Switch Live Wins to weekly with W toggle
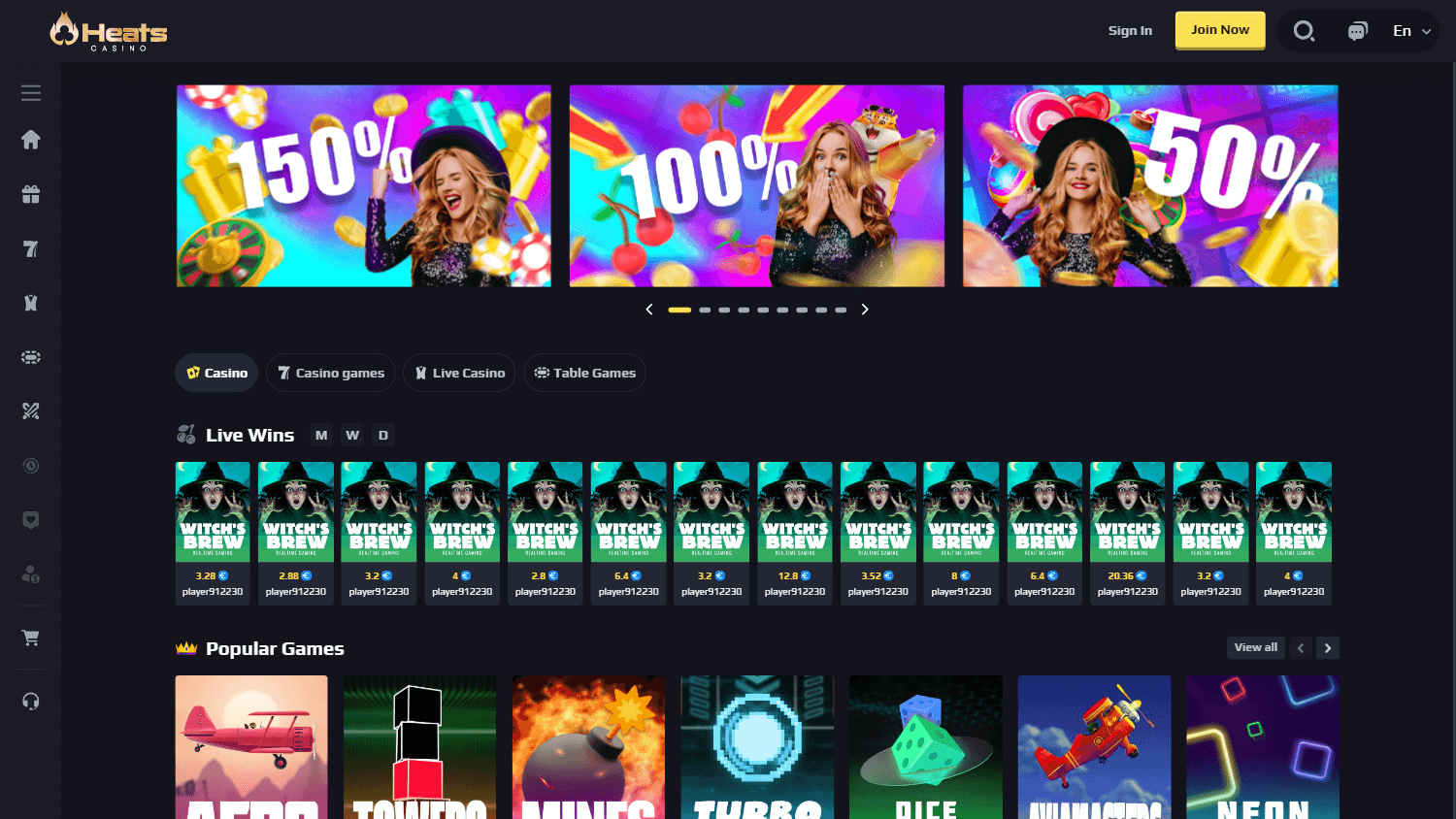Screen dimensions: 1456x819 tap(352, 435)
